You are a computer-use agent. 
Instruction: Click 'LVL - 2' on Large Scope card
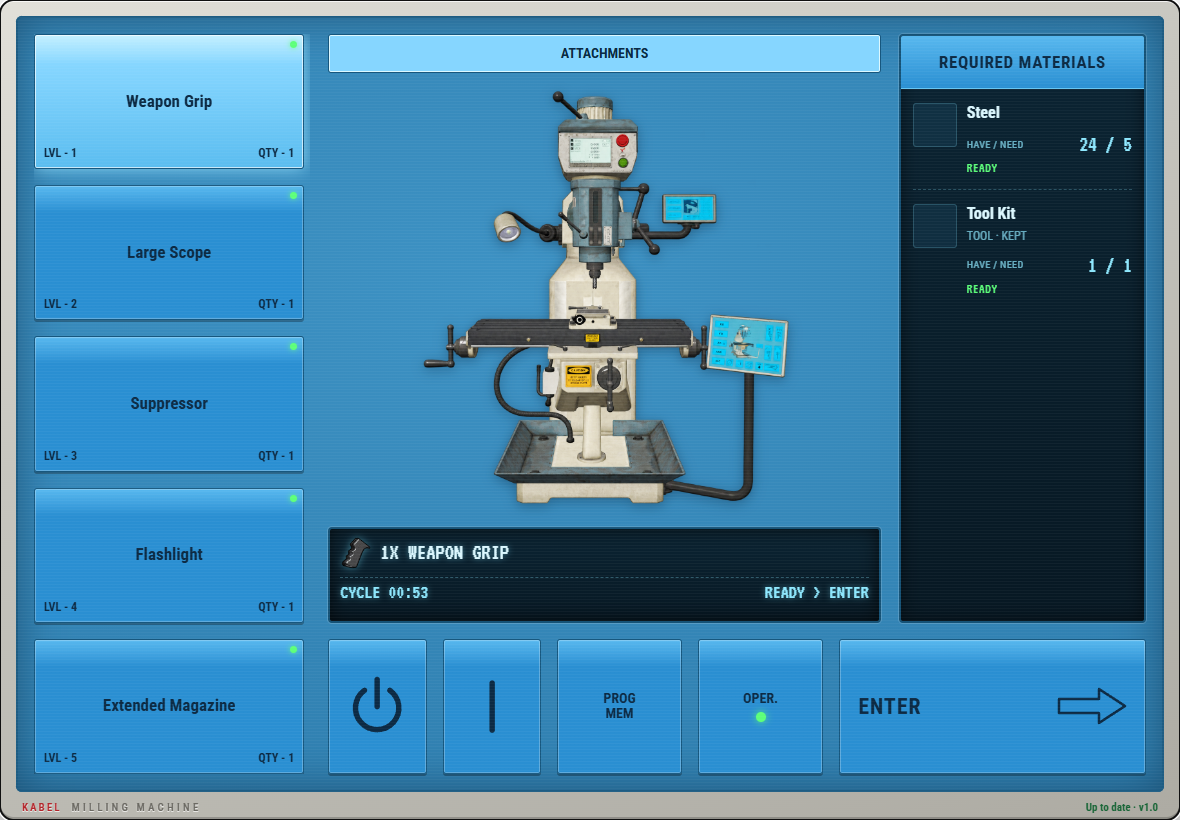coord(60,304)
